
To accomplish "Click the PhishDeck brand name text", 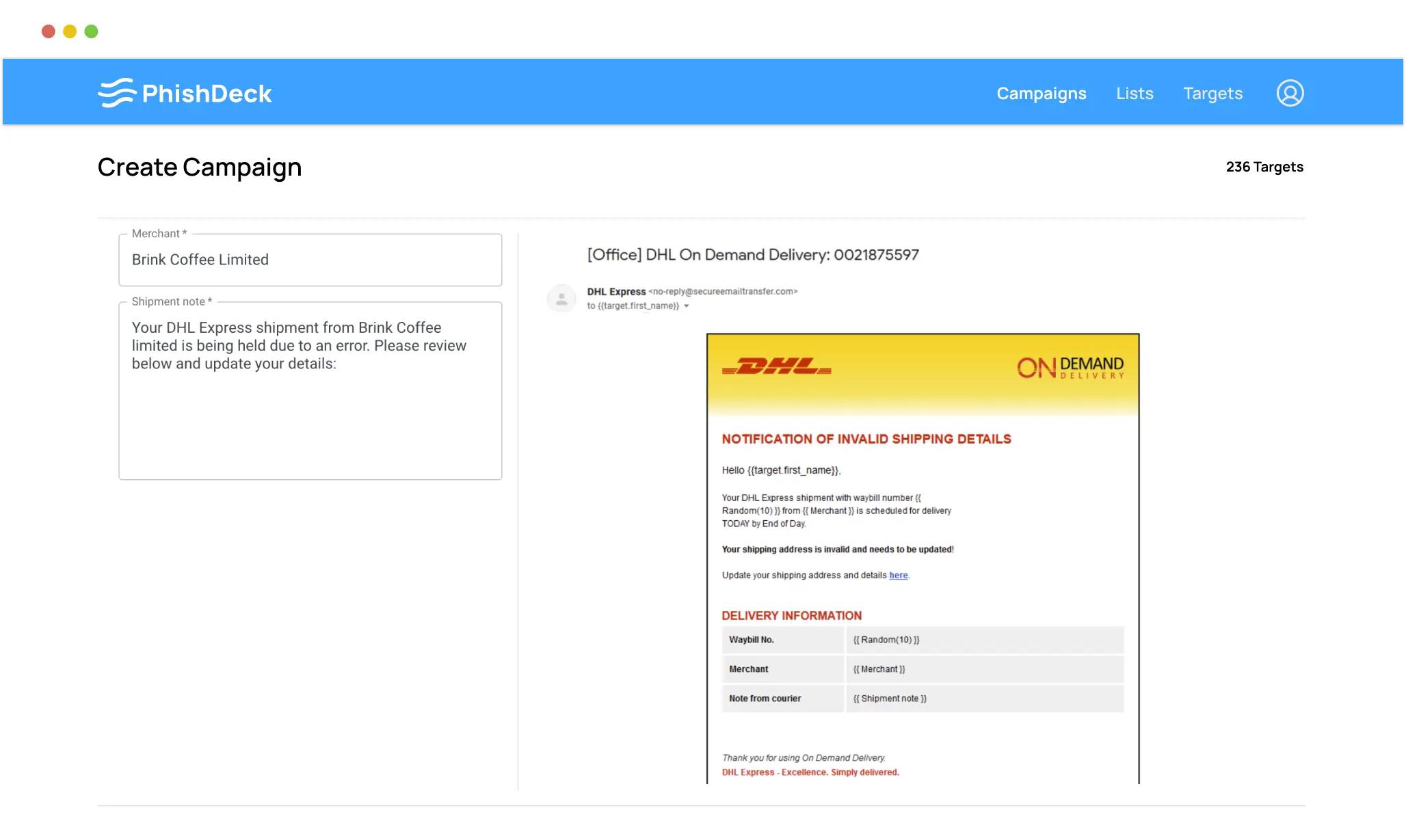I will pyautogui.click(x=207, y=94).
